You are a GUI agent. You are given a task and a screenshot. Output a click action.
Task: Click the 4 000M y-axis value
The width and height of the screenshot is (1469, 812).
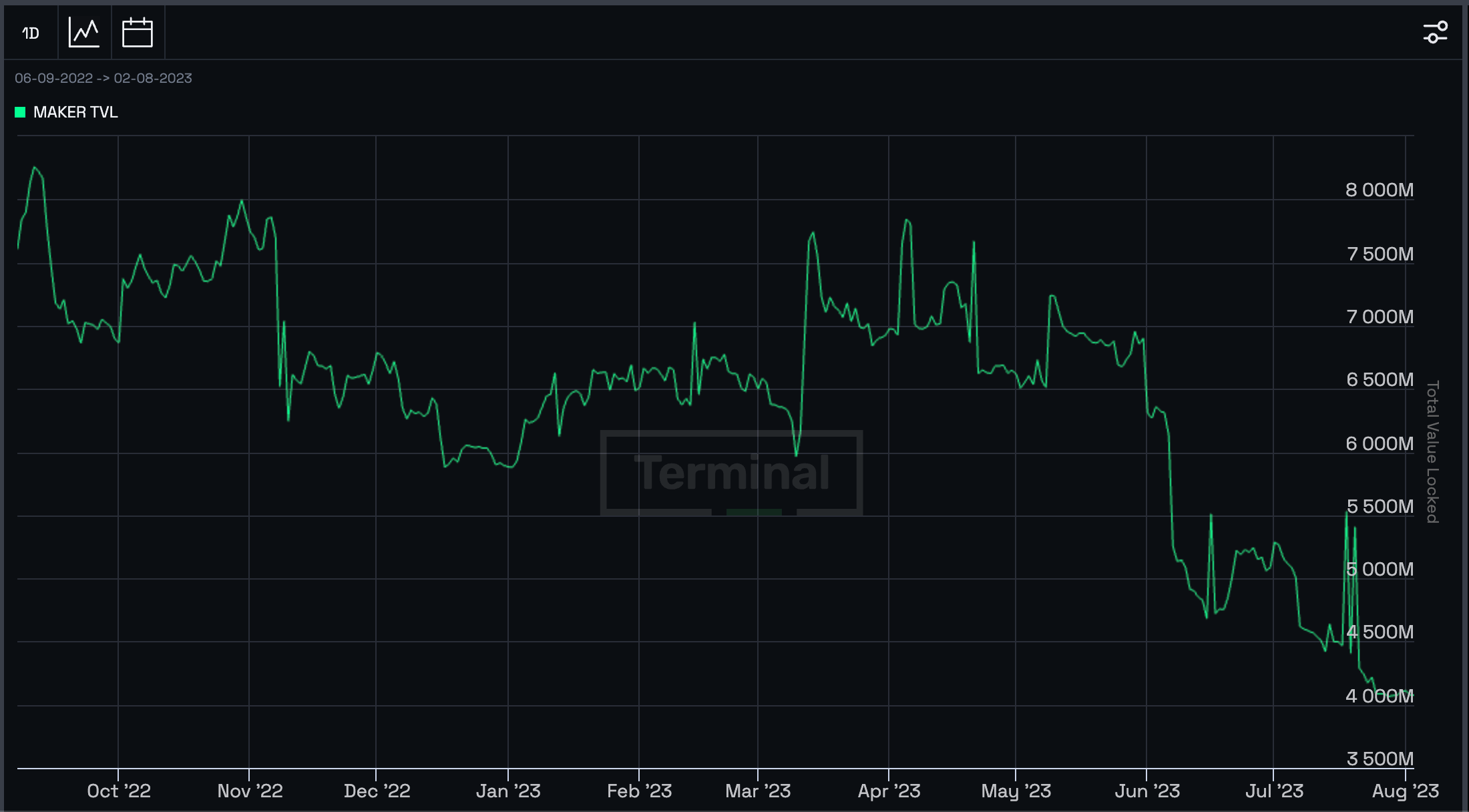(x=1380, y=696)
